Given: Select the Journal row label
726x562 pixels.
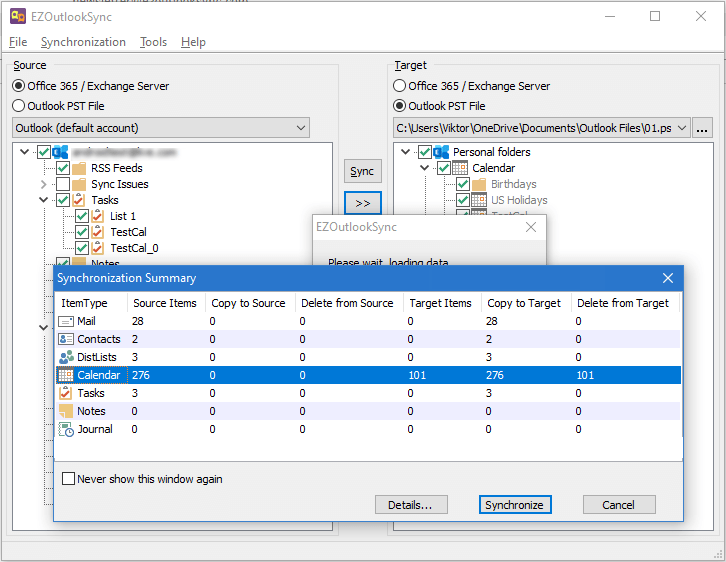Looking at the screenshot, I should pyautogui.click(x=95, y=429).
